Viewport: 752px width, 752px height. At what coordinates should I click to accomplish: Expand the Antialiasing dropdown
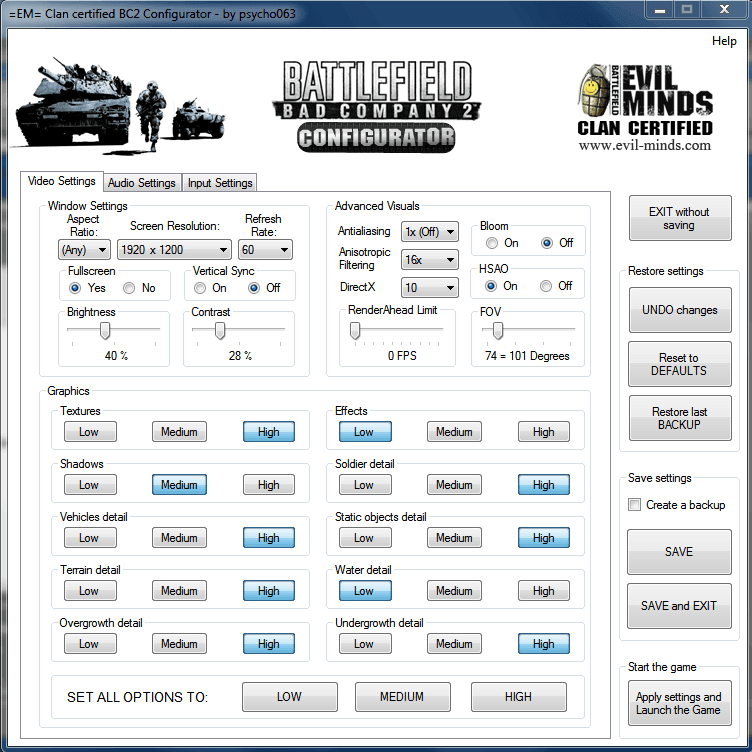429,232
